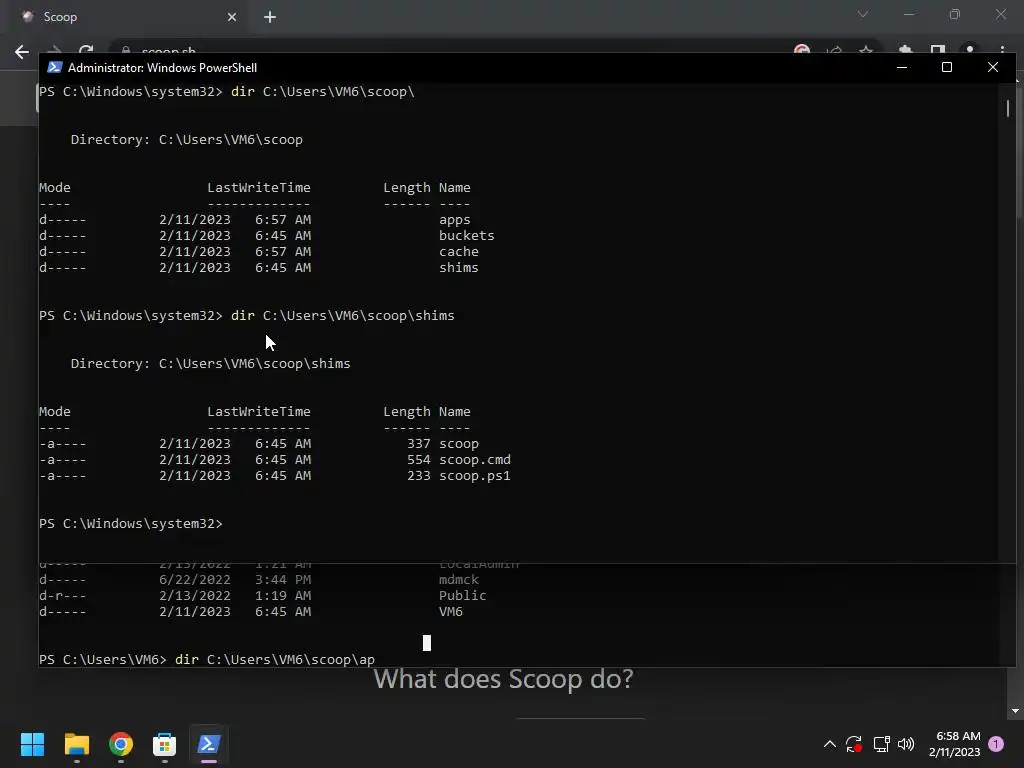Click the 'dir C:\Users\VM6\scoop\shims' command
The height and width of the screenshot is (768, 1024).
tap(342, 315)
